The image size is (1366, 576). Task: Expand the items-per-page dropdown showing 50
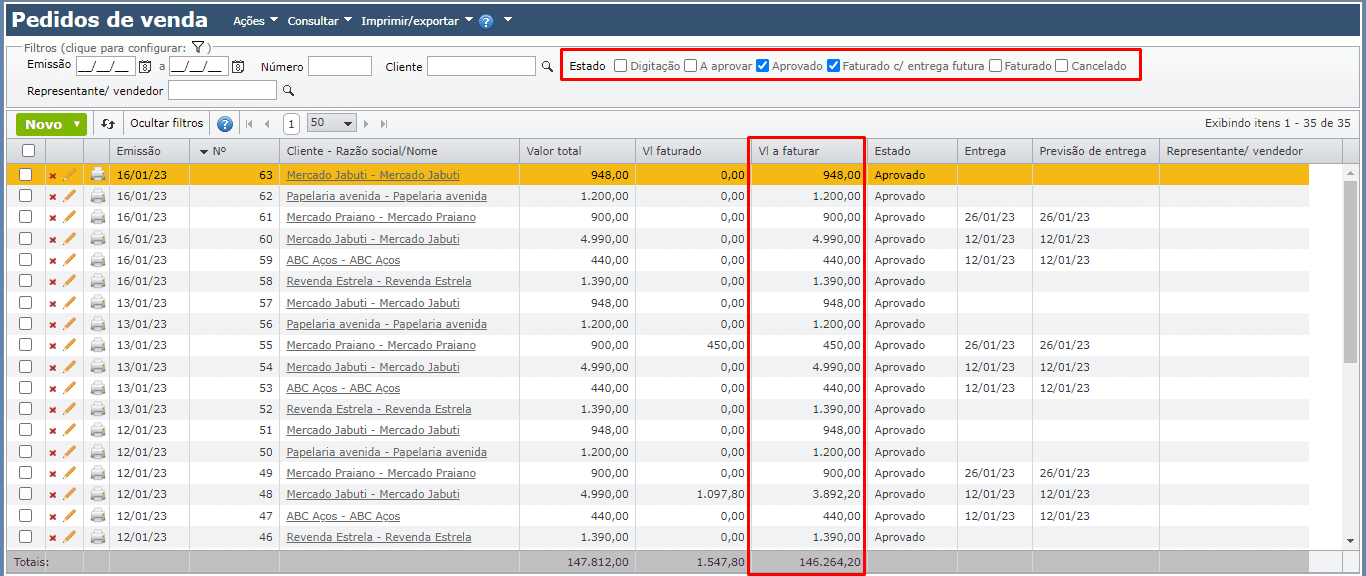pyautogui.click(x=332, y=123)
